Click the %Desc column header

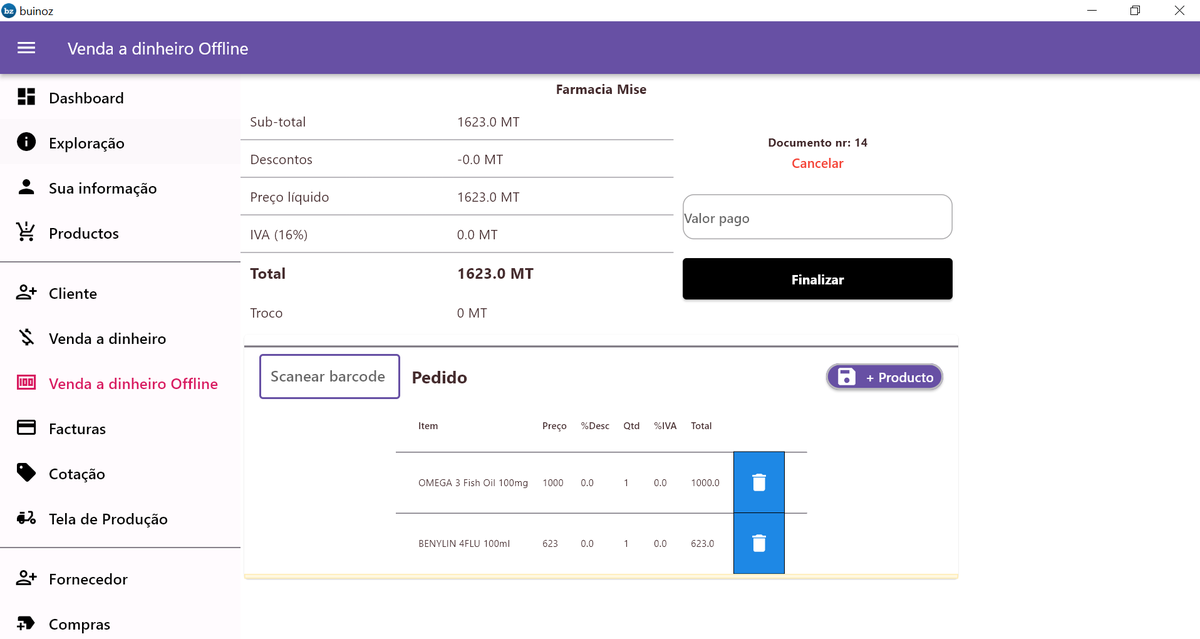595,426
